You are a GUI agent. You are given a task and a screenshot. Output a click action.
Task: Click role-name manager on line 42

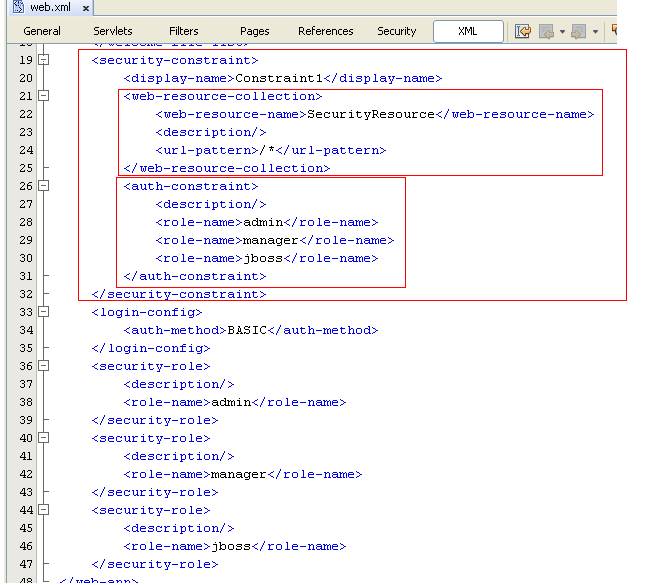pyautogui.click(x=239, y=474)
